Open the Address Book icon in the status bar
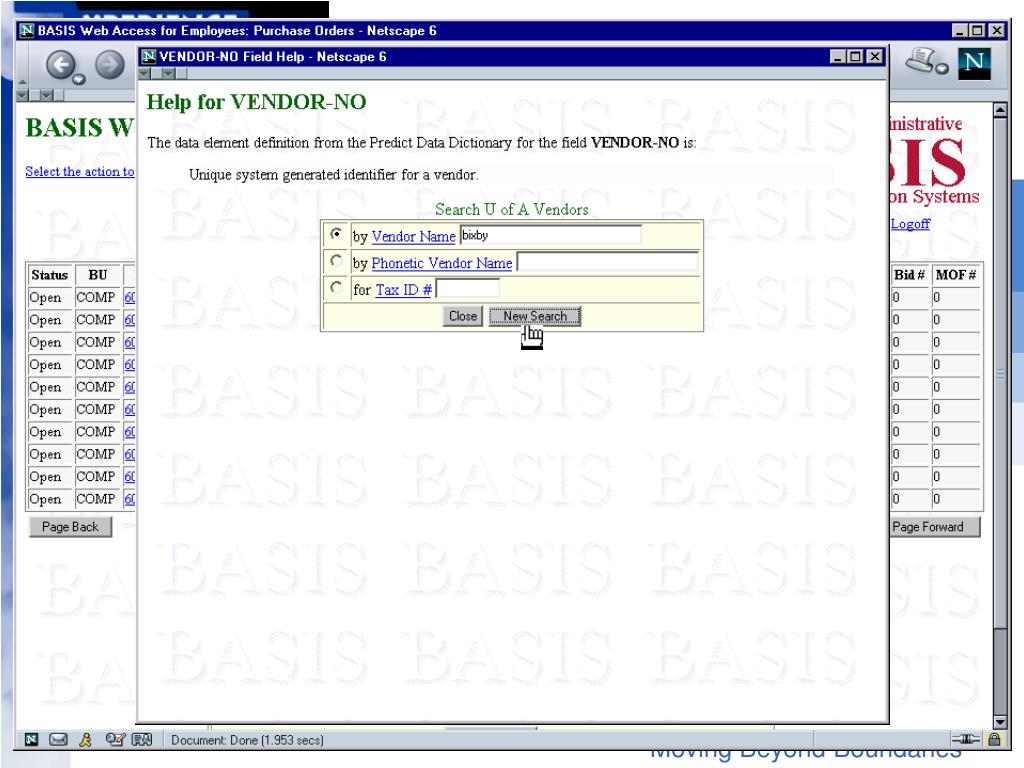This screenshot has height=768, width=1024. coord(142,739)
